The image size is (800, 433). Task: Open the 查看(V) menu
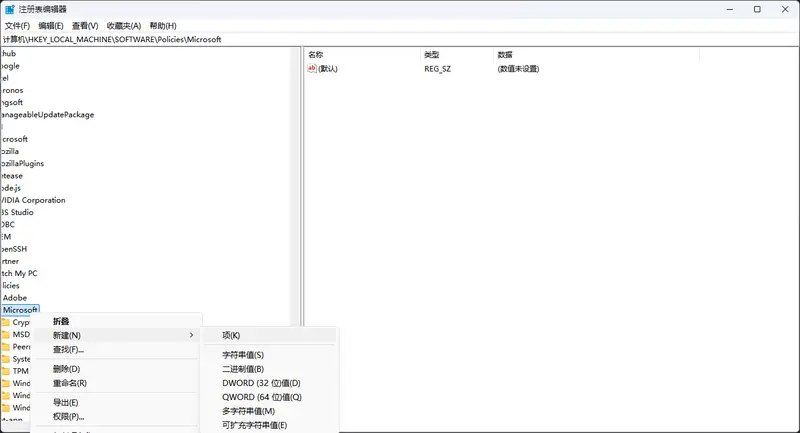85,26
